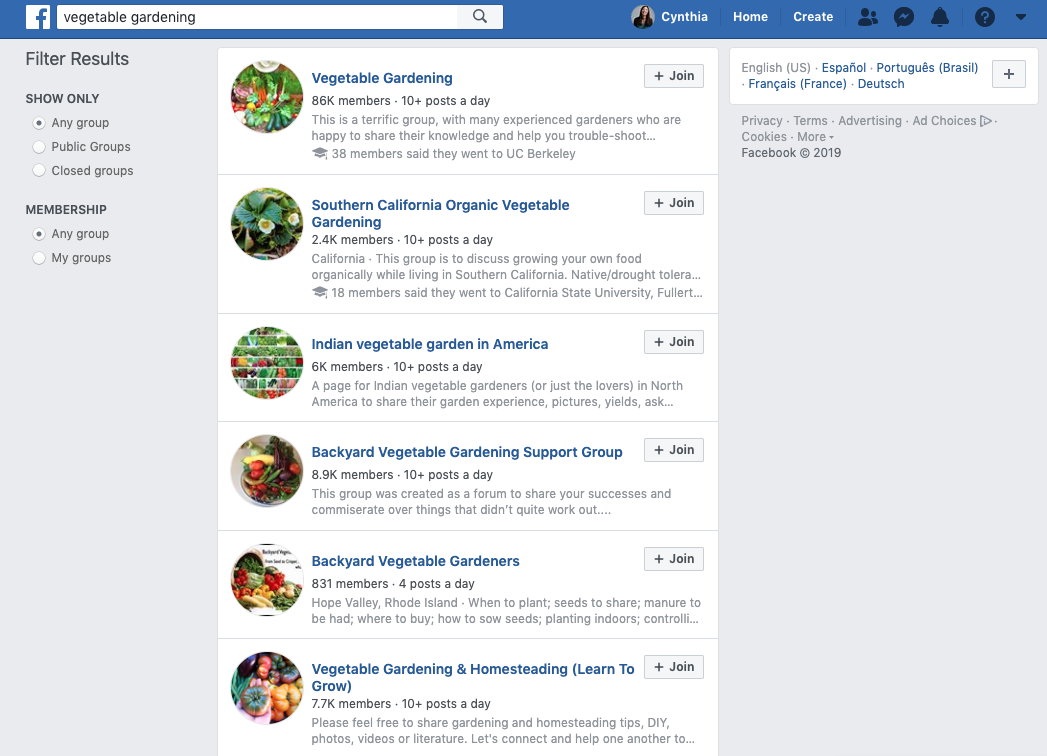Image resolution: width=1047 pixels, height=756 pixels.
Task: Open Indian vegetable garden group thumbnail
Action: 267,363
